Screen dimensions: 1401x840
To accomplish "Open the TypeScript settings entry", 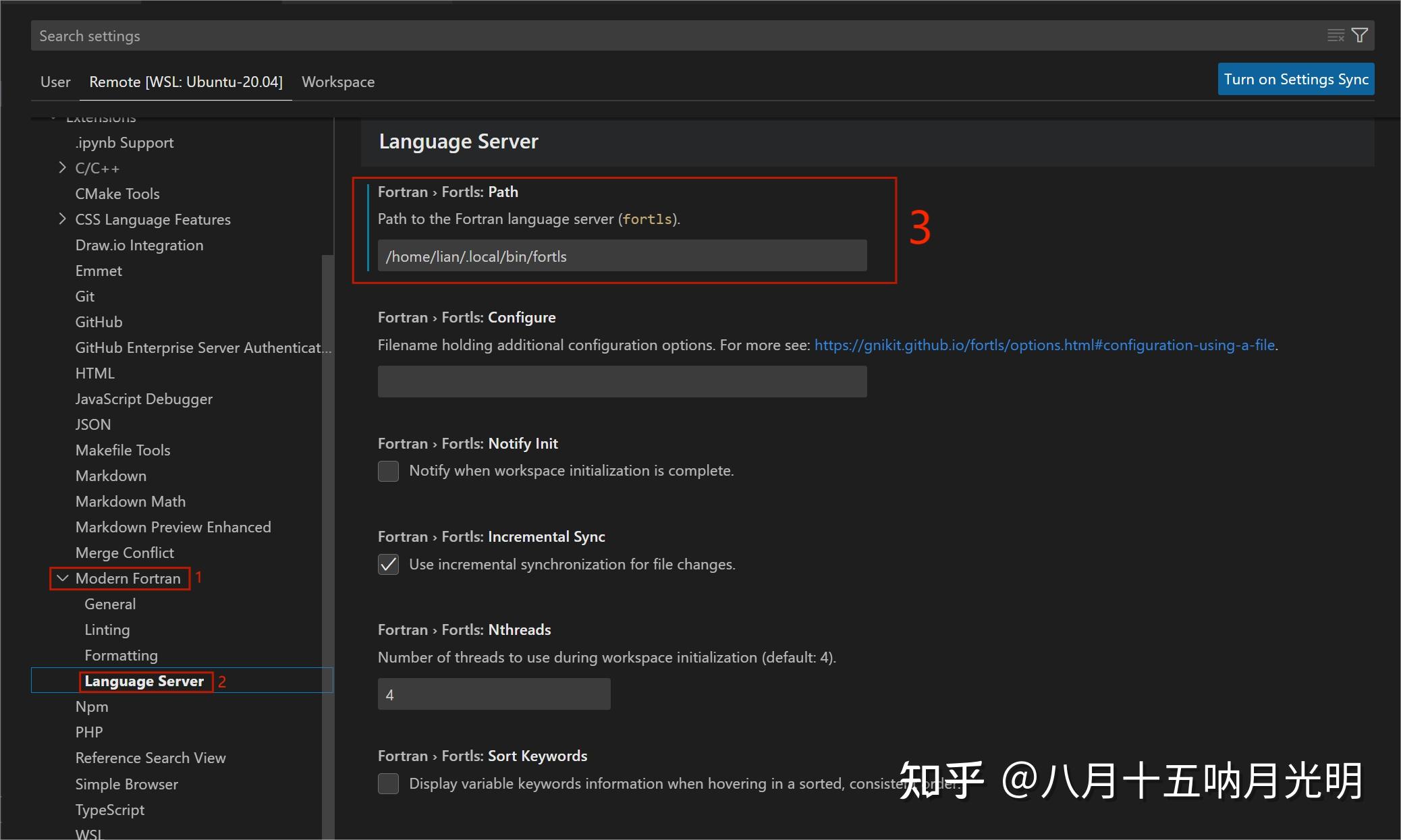I will point(110,809).
